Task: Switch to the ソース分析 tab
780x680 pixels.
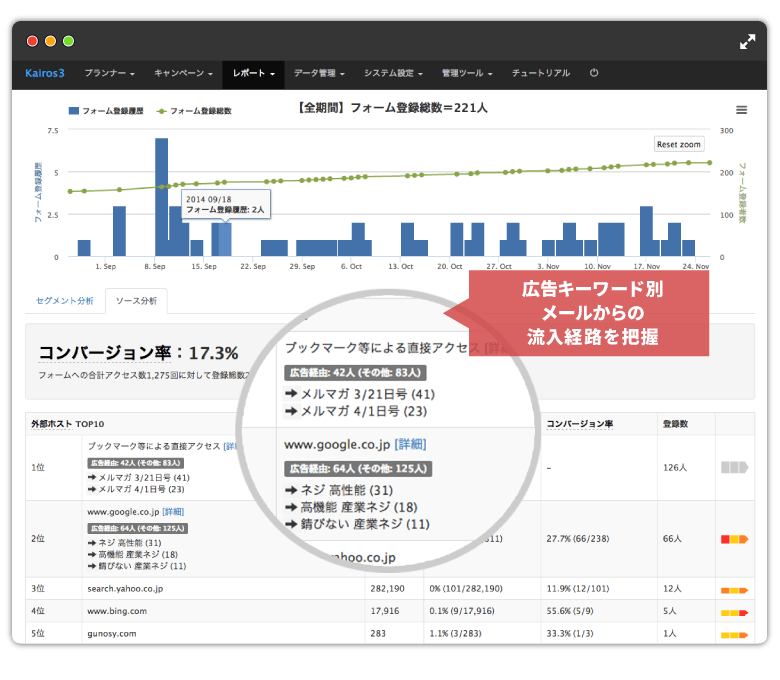Action: pyautogui.click(x=136, y=301)
